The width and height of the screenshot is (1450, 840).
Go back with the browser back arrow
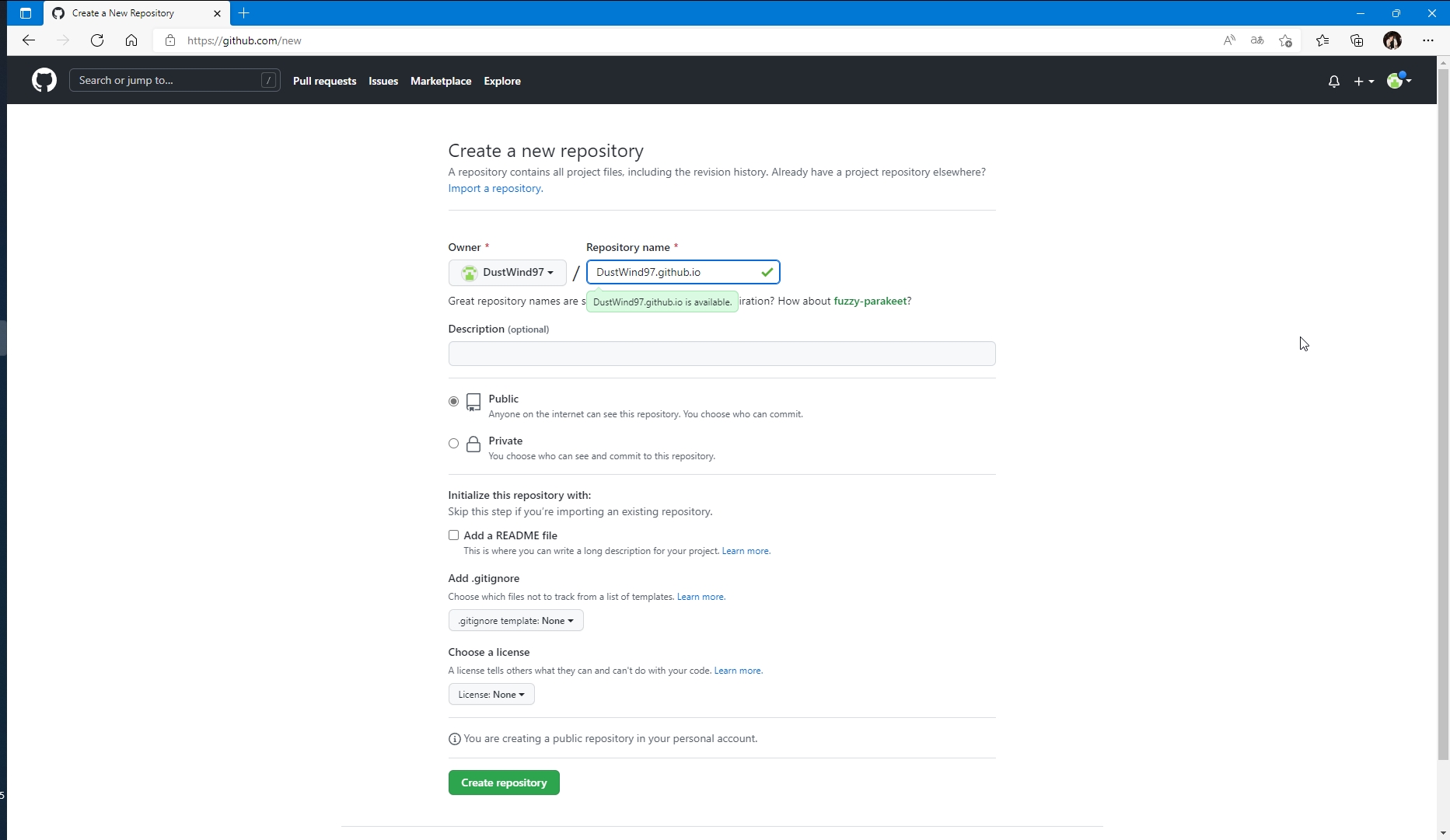tap(29, 40)
